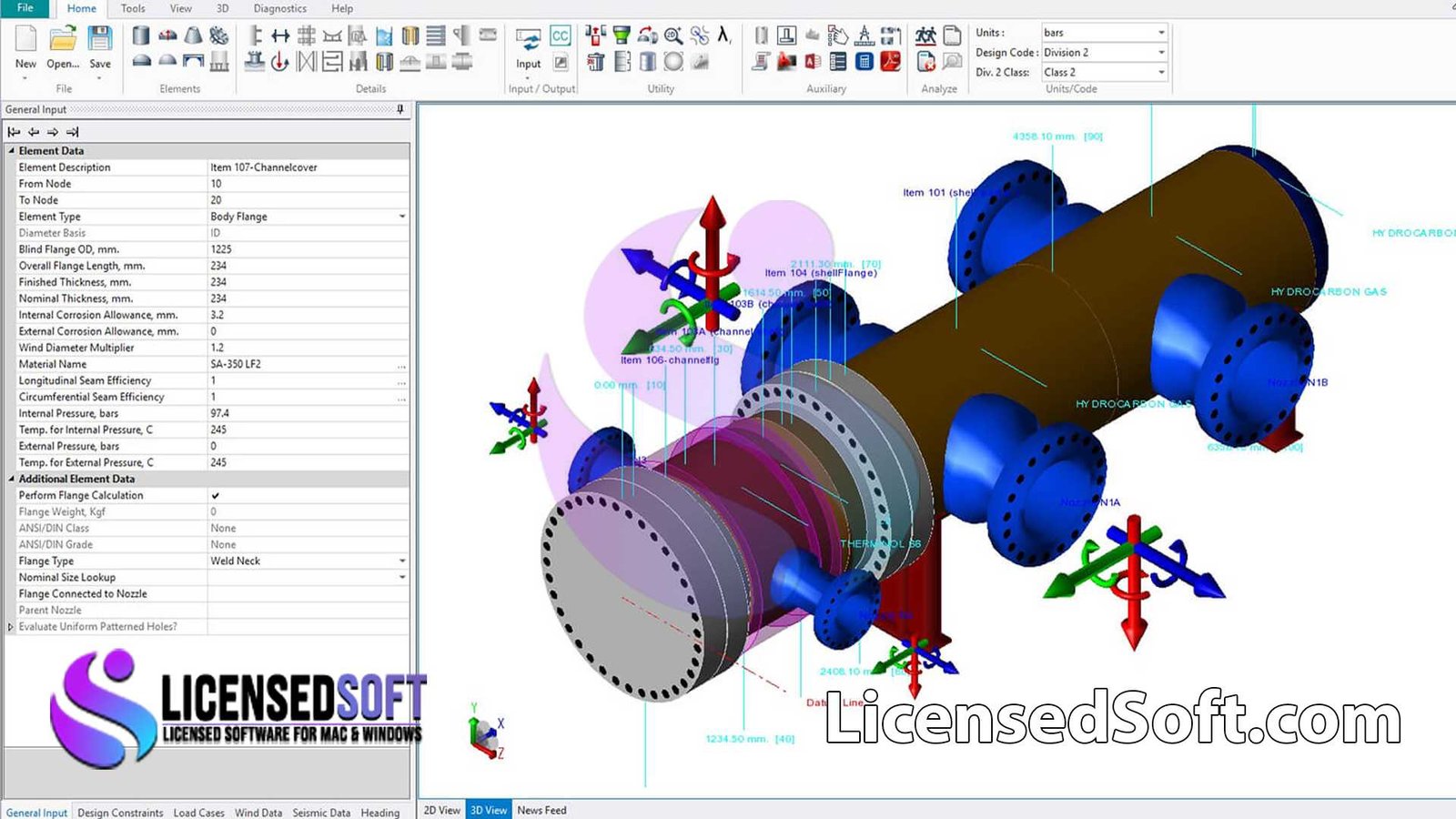1456x819 pixels.
Task: Open the Tools ribbon tab
Action: pos(133,9)
